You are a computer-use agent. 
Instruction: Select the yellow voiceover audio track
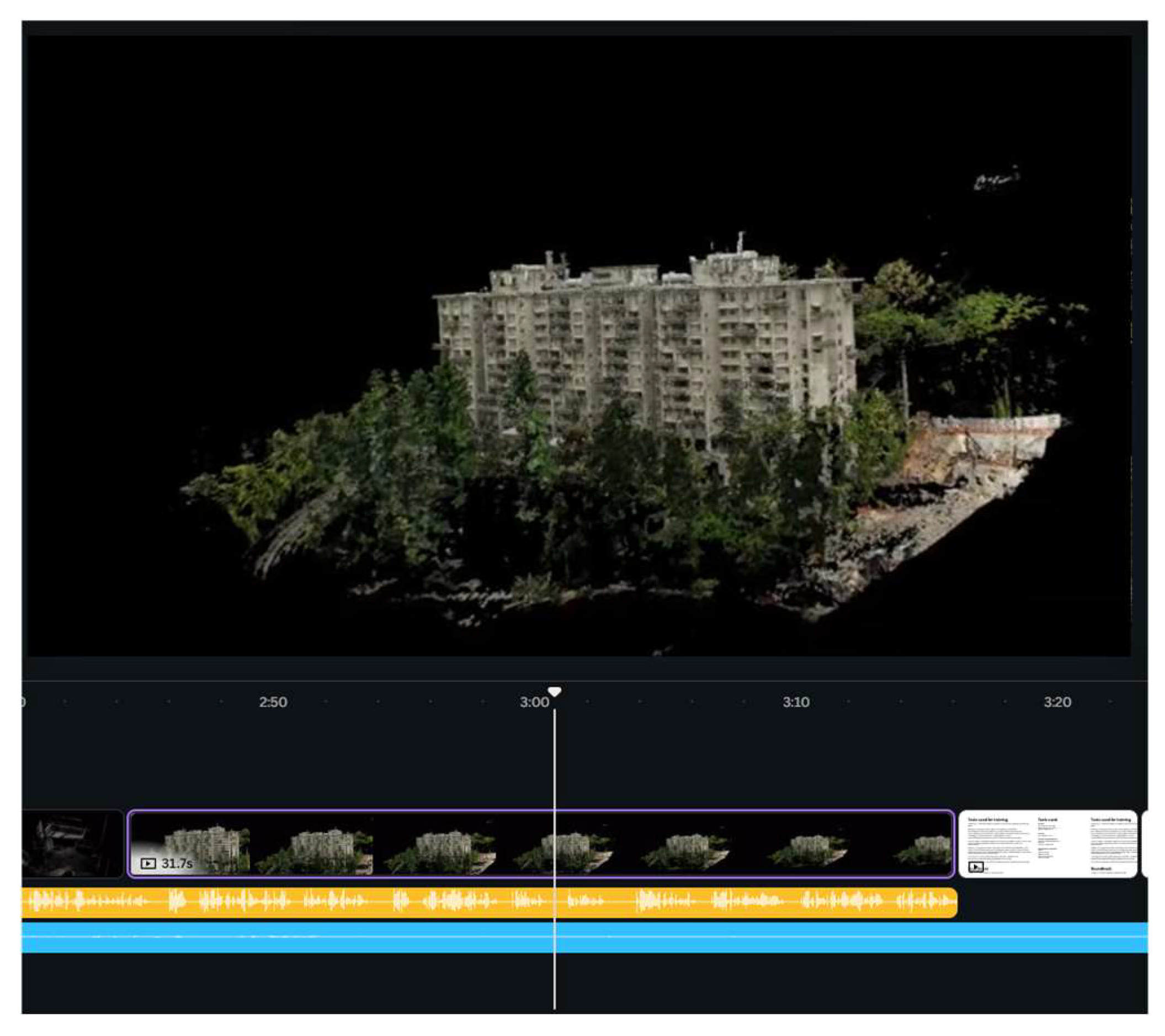click(342, 901)
